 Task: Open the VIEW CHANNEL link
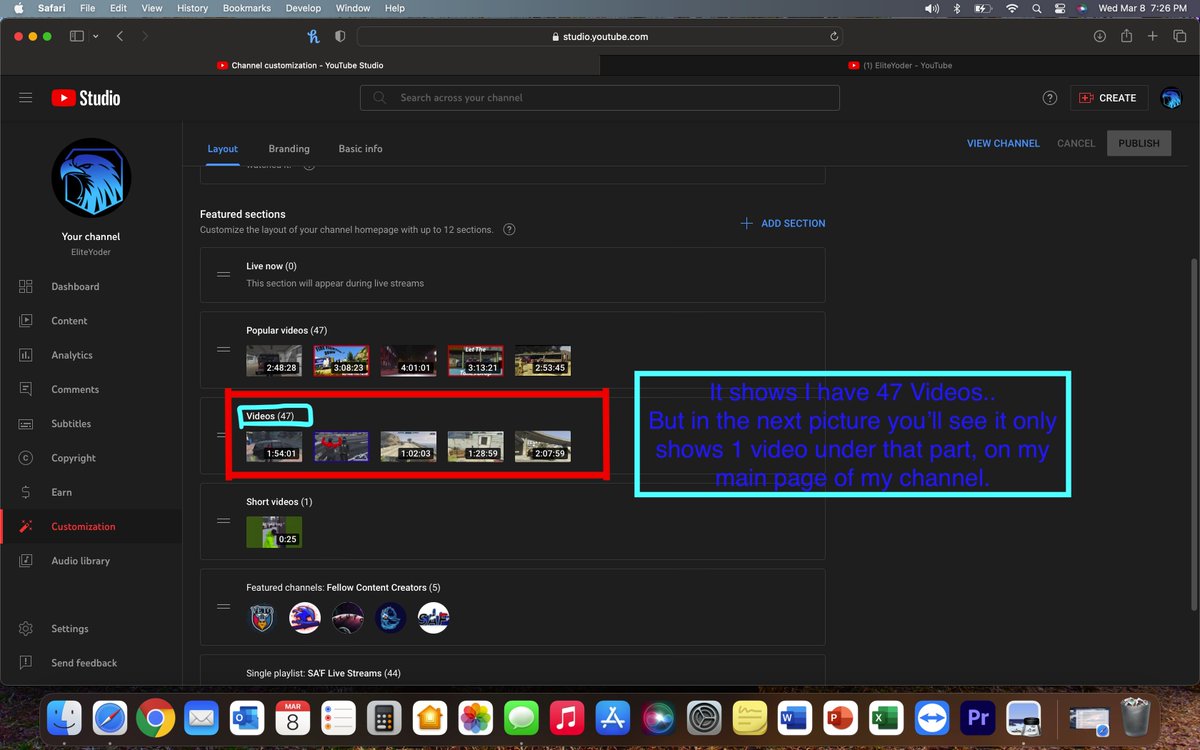tap(1003, 143)
